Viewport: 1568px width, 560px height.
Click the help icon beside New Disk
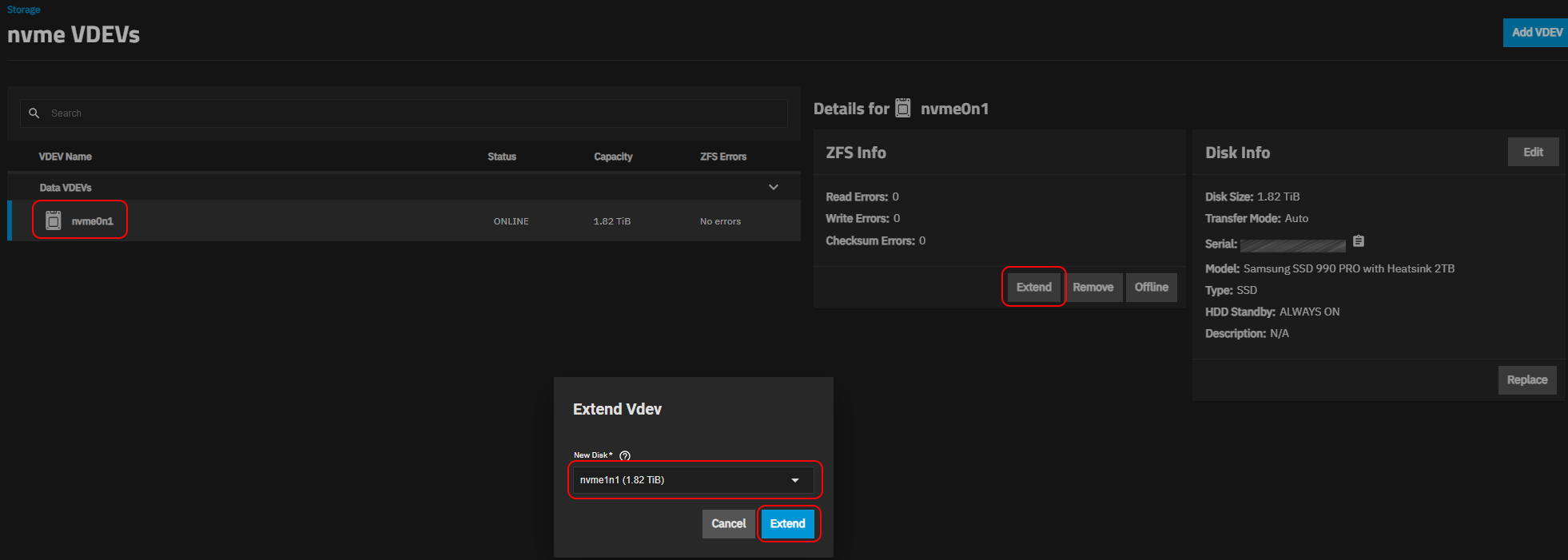[625, 455]
